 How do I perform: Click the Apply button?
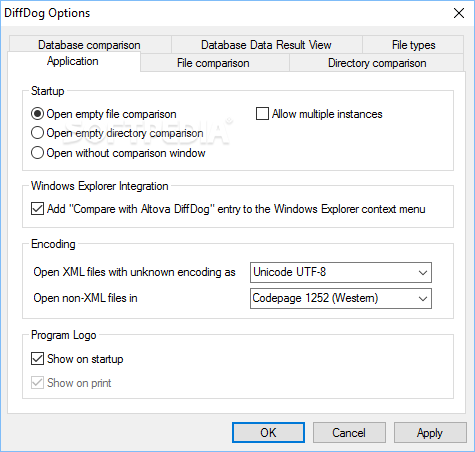click(430, 433)
